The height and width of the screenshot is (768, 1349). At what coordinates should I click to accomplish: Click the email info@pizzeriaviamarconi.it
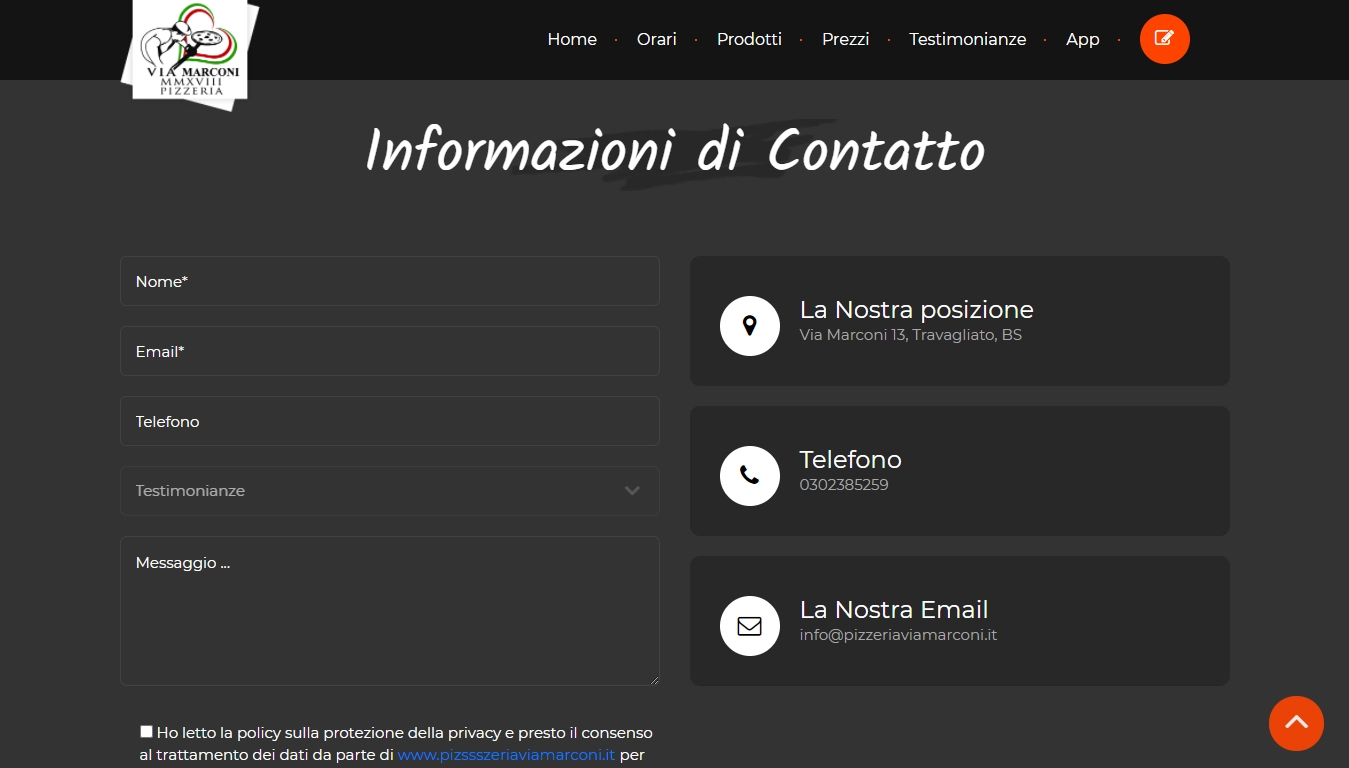coord(898,635)
